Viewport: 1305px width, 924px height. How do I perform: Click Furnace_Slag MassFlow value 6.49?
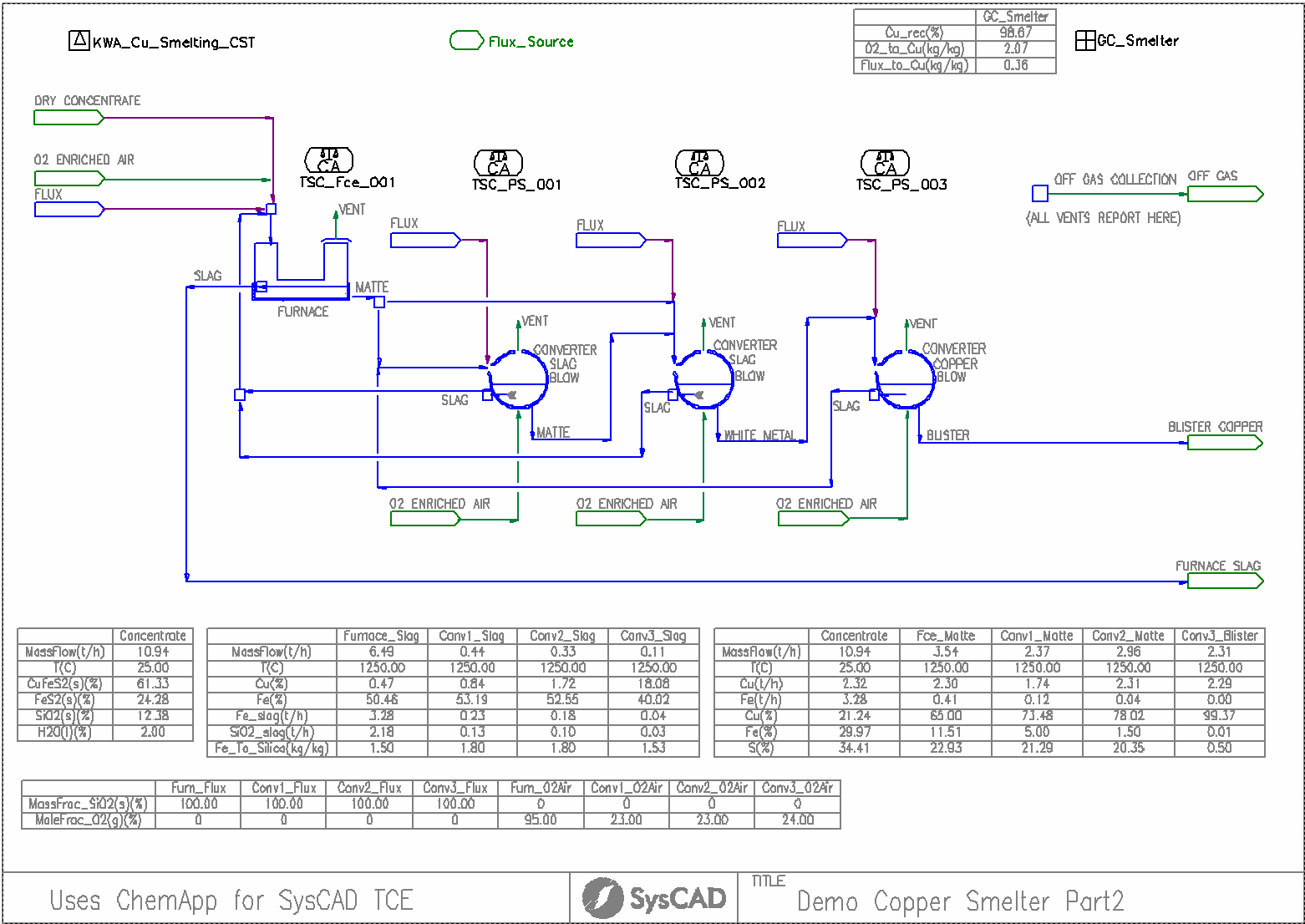(x=382, y=652)
